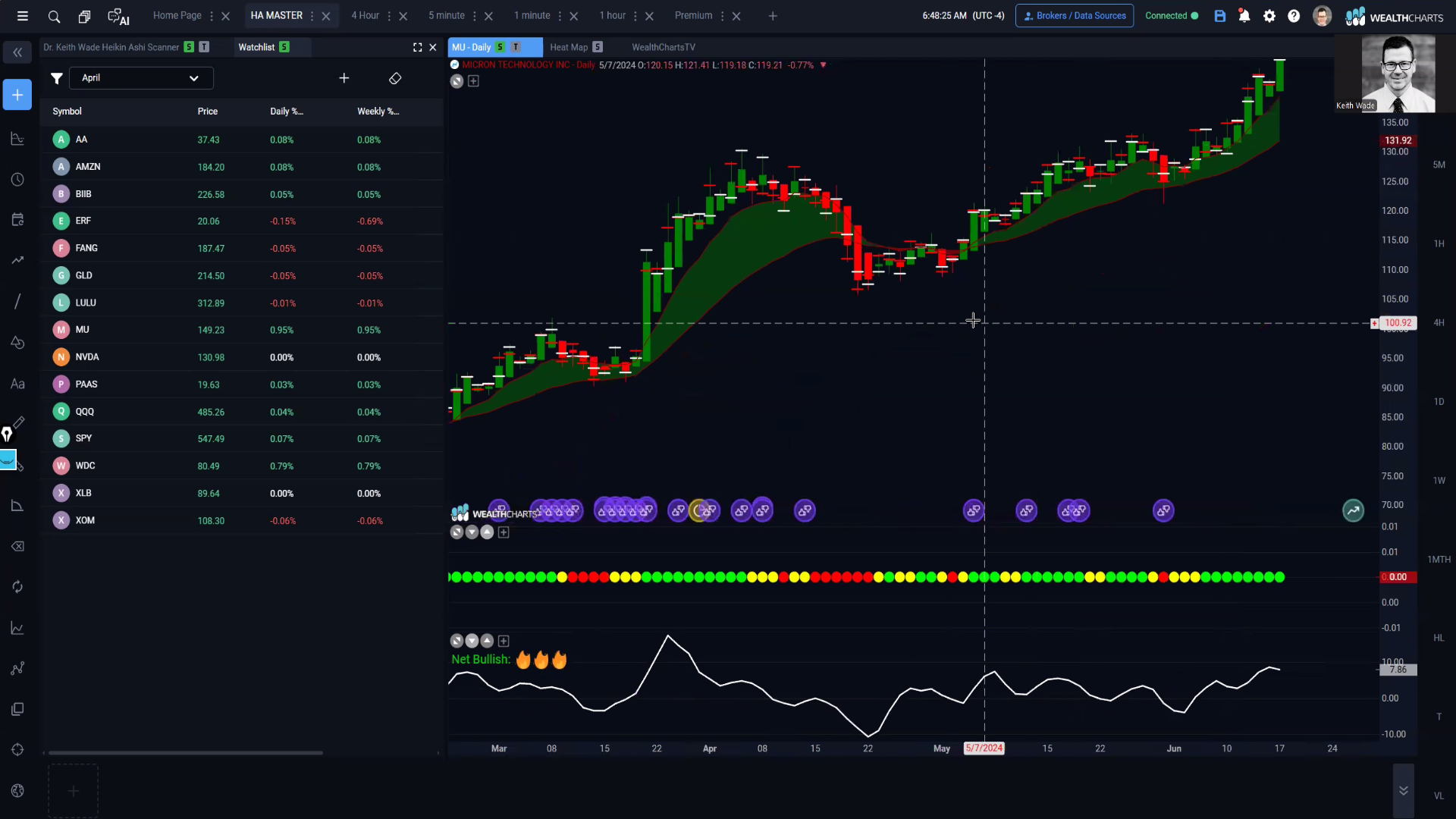Toggle the T badge on Heikin Ashi Scanner tab

(204, 47)
